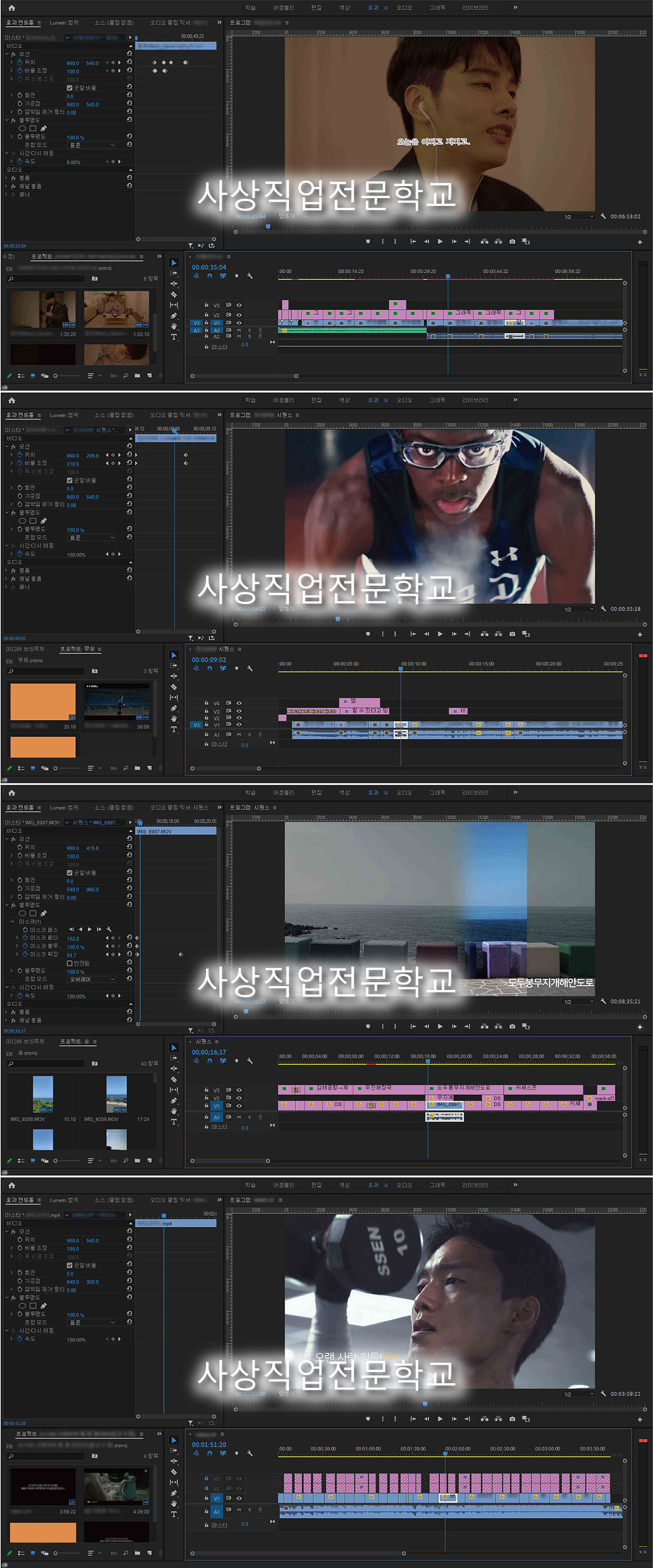Toggle the uniform scale checkbox in the 00:00:09:02 effect controls
Screen dimensions: 653x1568
[x=70, y=480]
